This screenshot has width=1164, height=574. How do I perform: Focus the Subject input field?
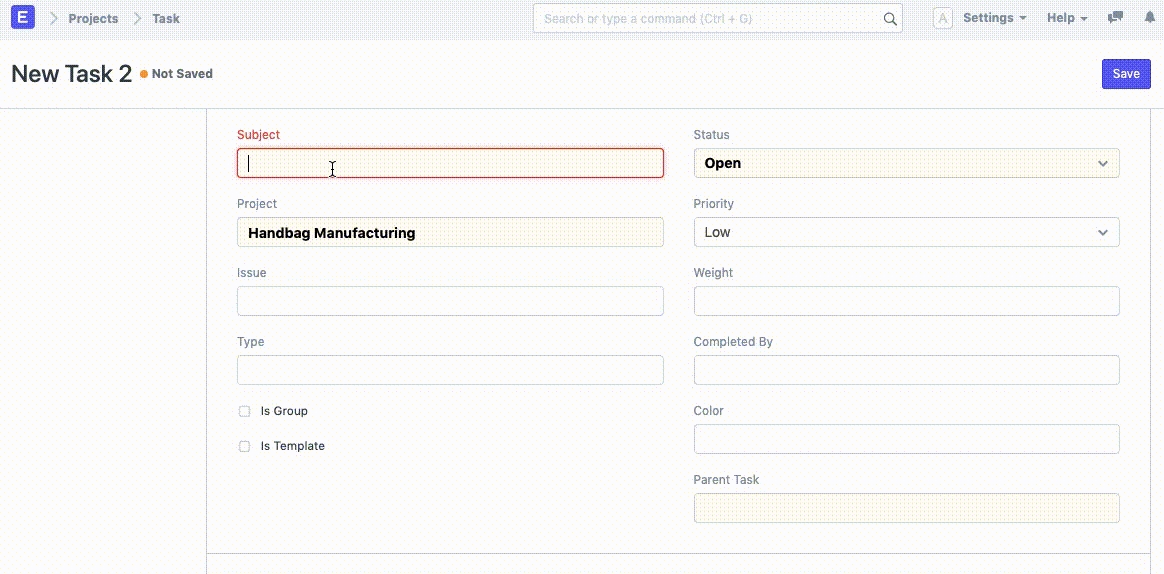click(450, 163)
